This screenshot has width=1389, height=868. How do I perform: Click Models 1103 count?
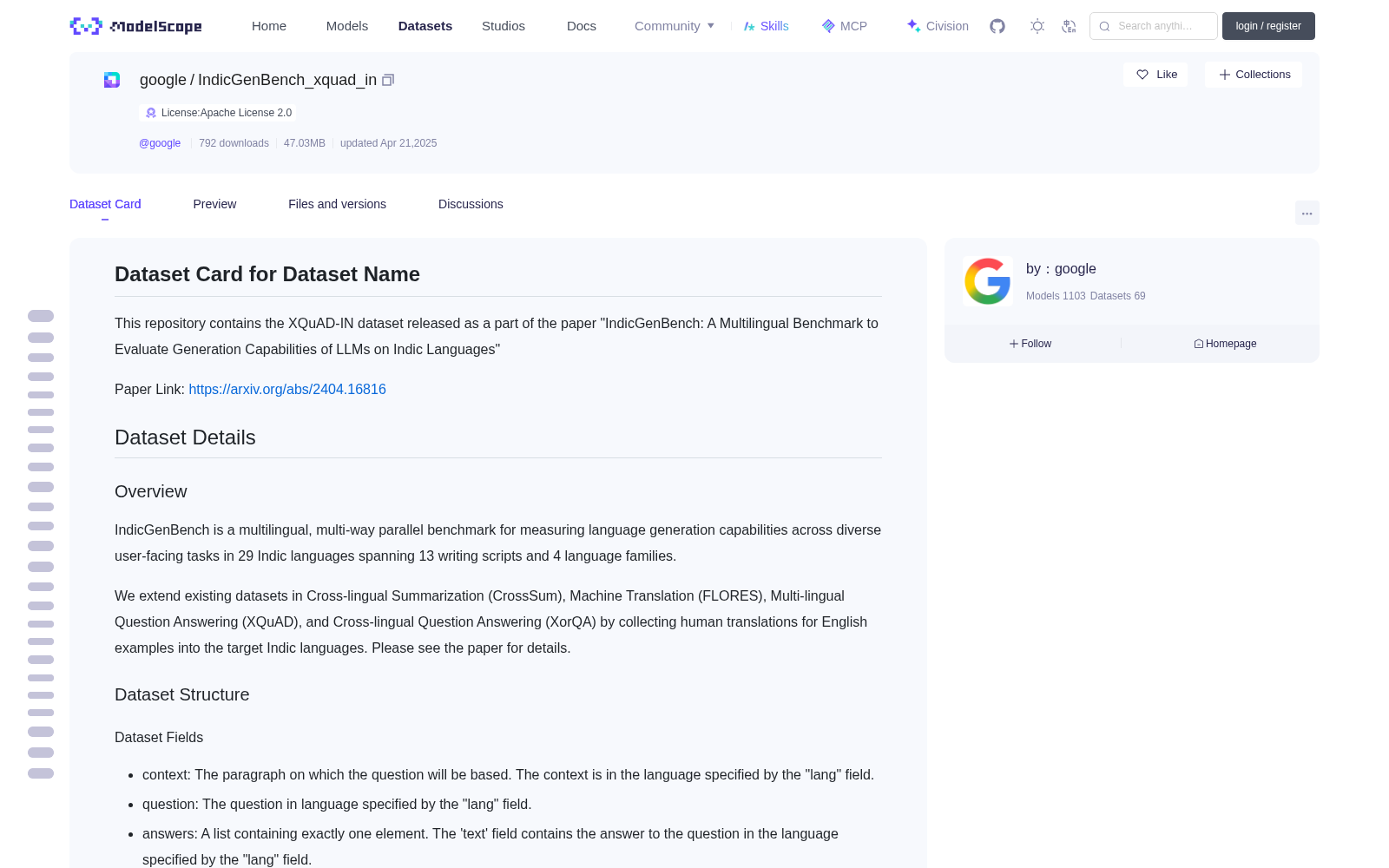click(x=1056, y=296)
